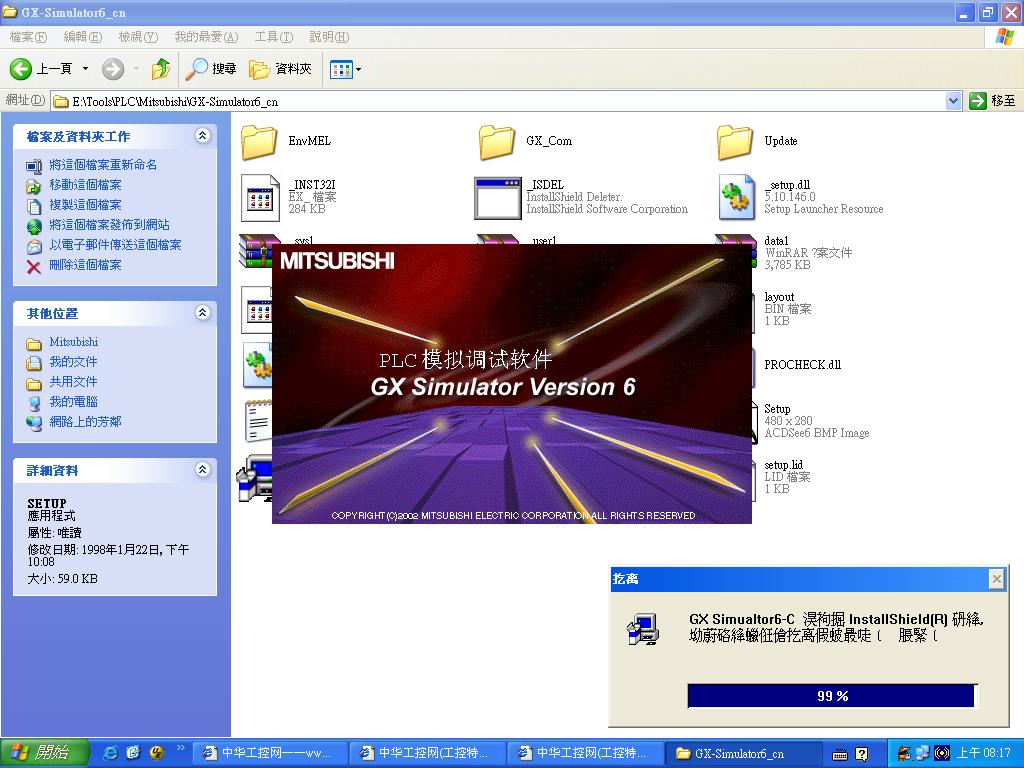The width and height of the screenshot is (1024, 768).
Task: Click the 99 % install progress bar
Action: coord(832,696)
